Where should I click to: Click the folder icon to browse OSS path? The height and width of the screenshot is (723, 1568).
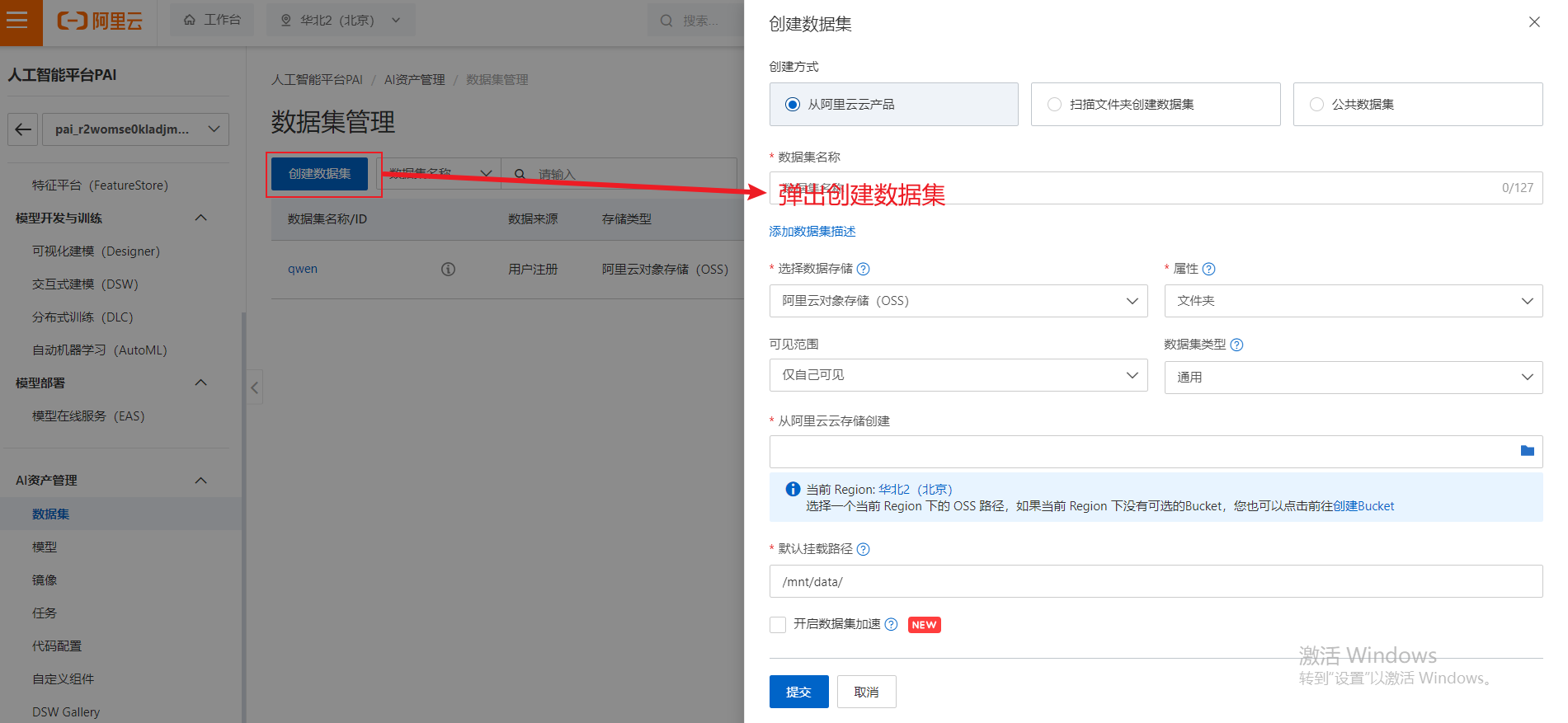pos(1527,451)
